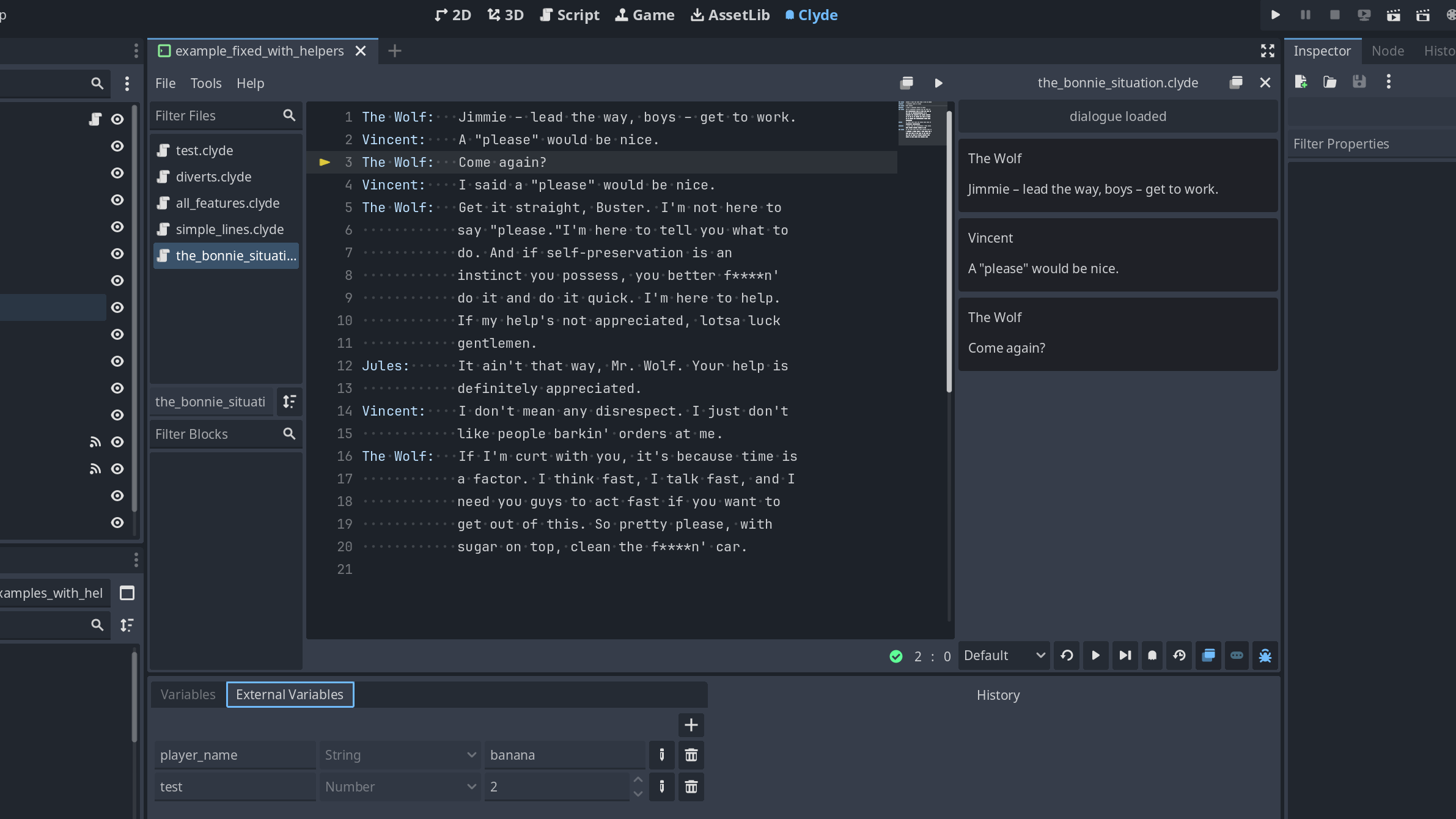Image resolution: width=1456 pixels, height=819 pixels.
Task: Click the info icon for test row
Action: click(661, 787)
